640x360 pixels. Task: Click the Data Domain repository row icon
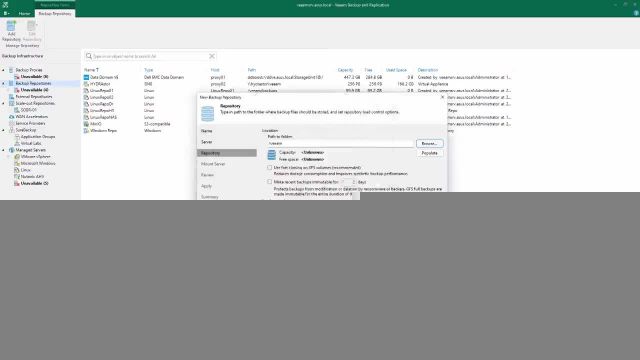pos(86,77)
